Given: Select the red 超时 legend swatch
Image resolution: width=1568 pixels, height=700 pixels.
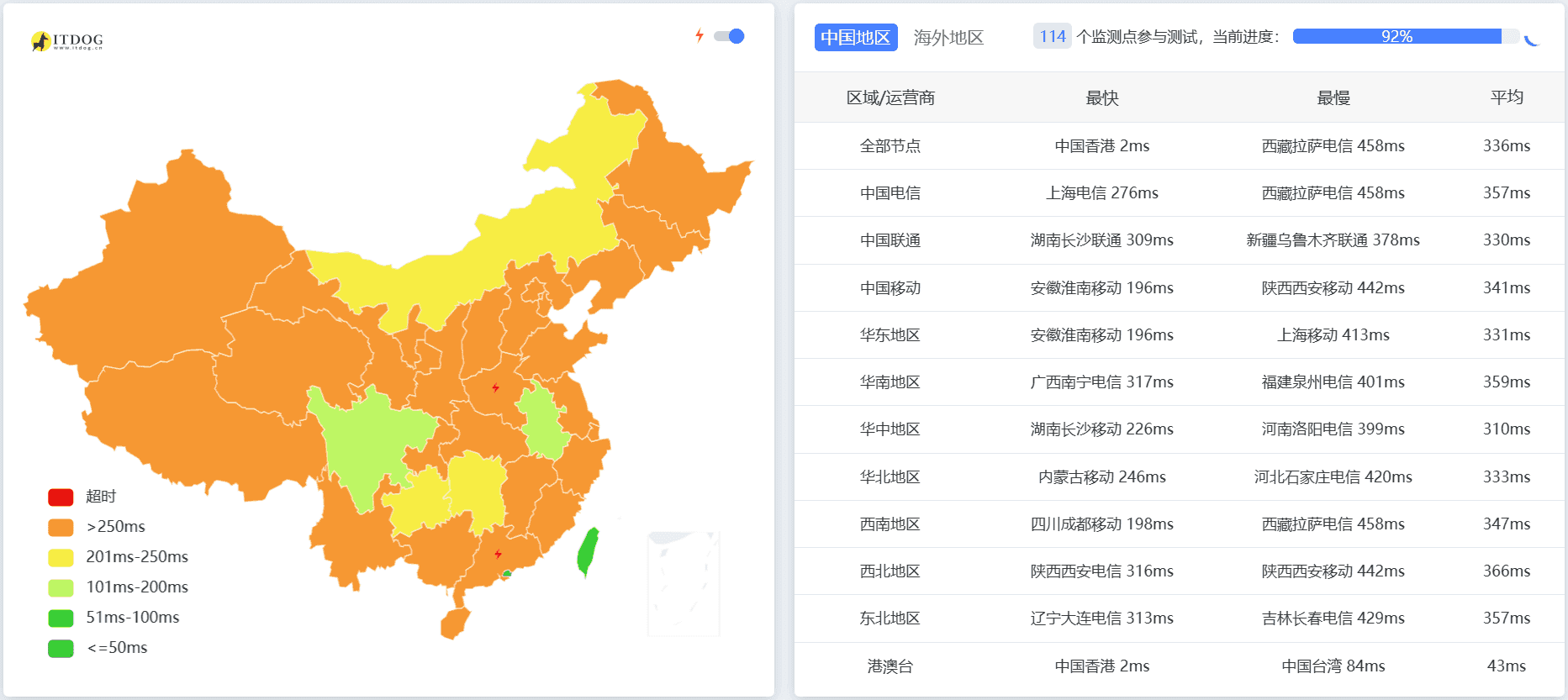Looking at the screenshot, I should click(61, 497).
